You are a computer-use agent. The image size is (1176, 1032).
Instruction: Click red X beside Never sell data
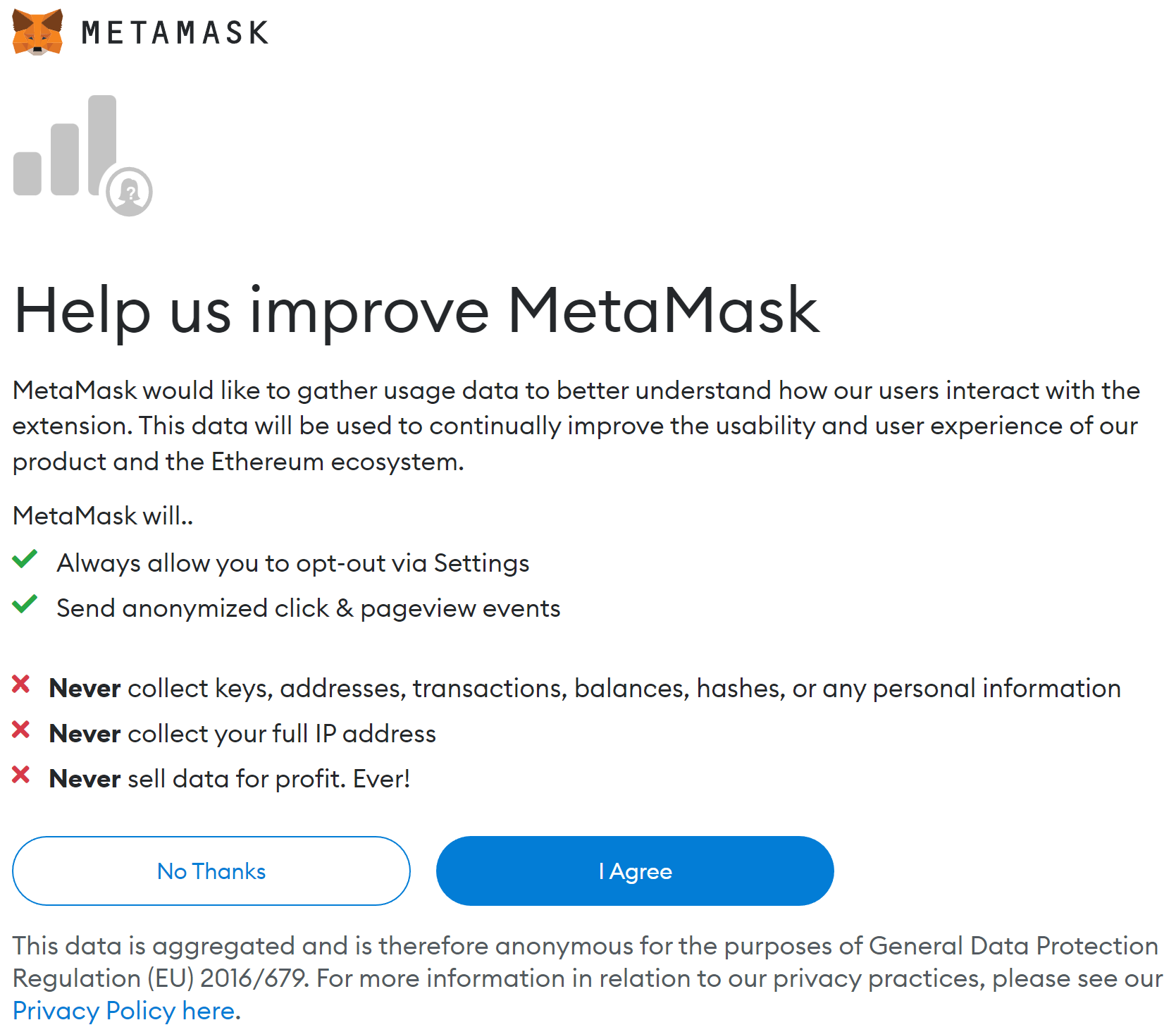pos(21,775)
